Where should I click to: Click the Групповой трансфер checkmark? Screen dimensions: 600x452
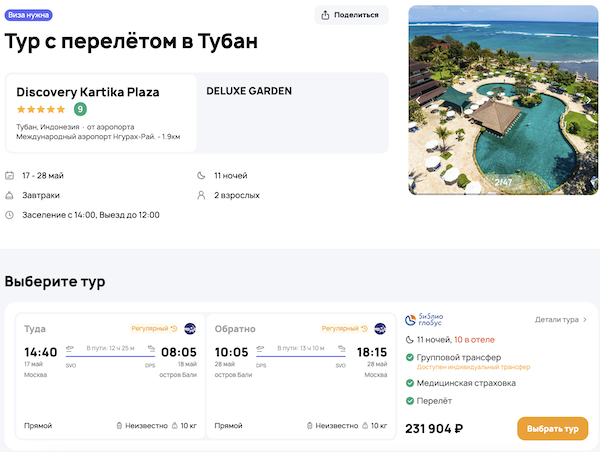point(410,357)
